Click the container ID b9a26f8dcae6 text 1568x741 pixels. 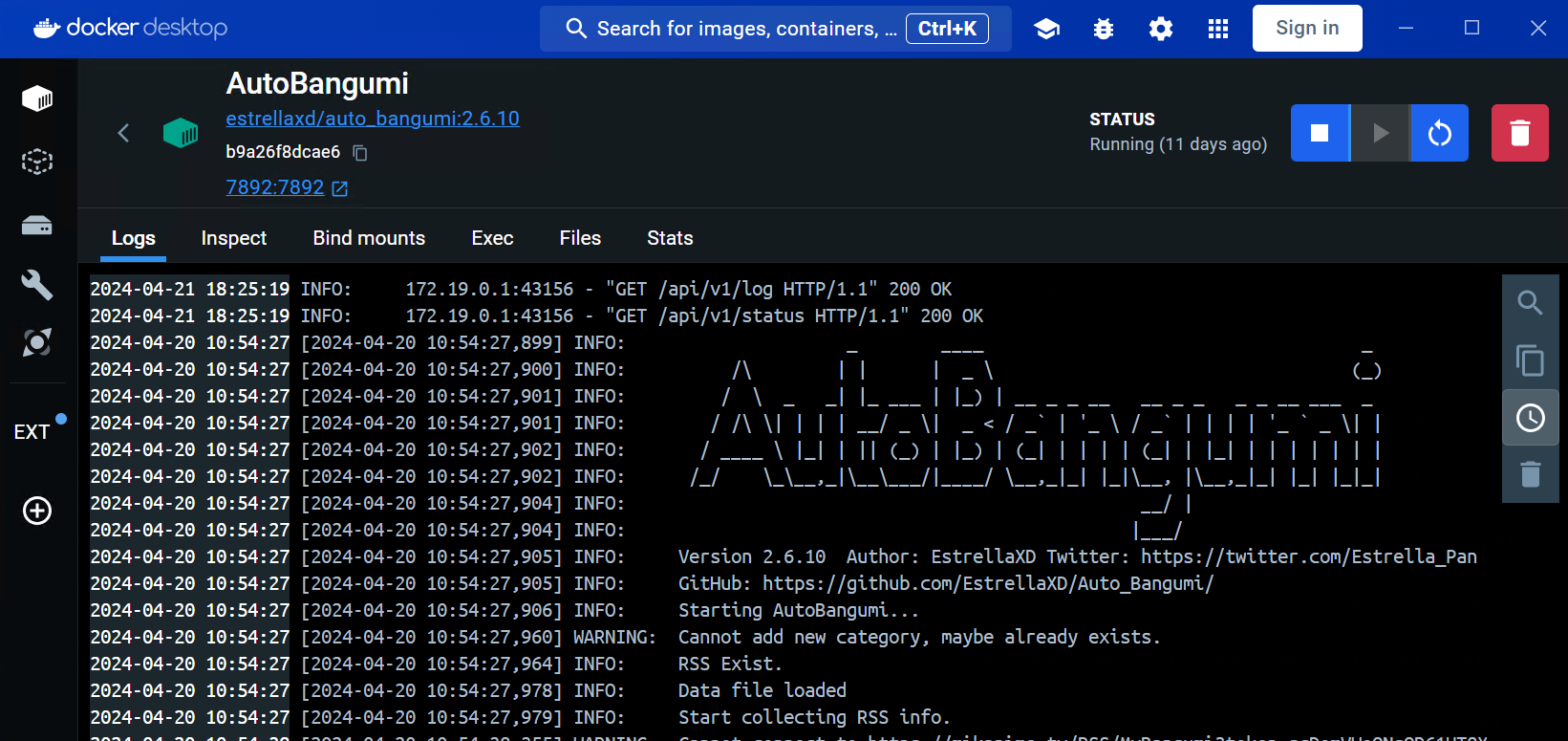(x=283, y=152)
